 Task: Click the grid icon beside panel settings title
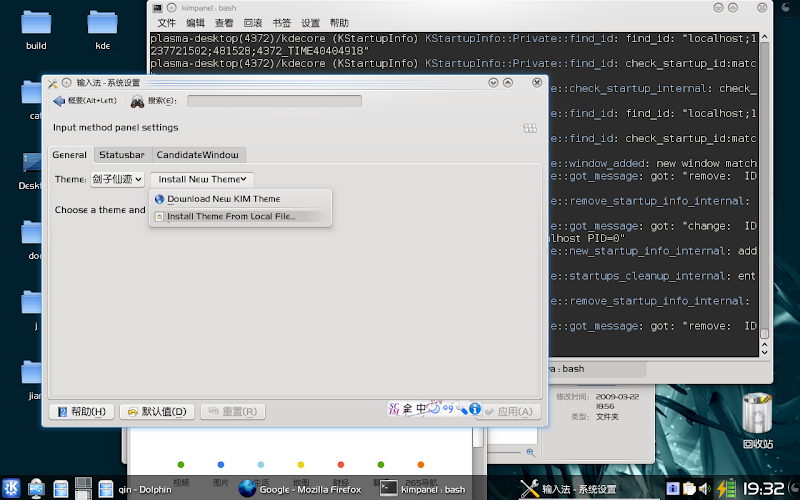tap(530, 128)
